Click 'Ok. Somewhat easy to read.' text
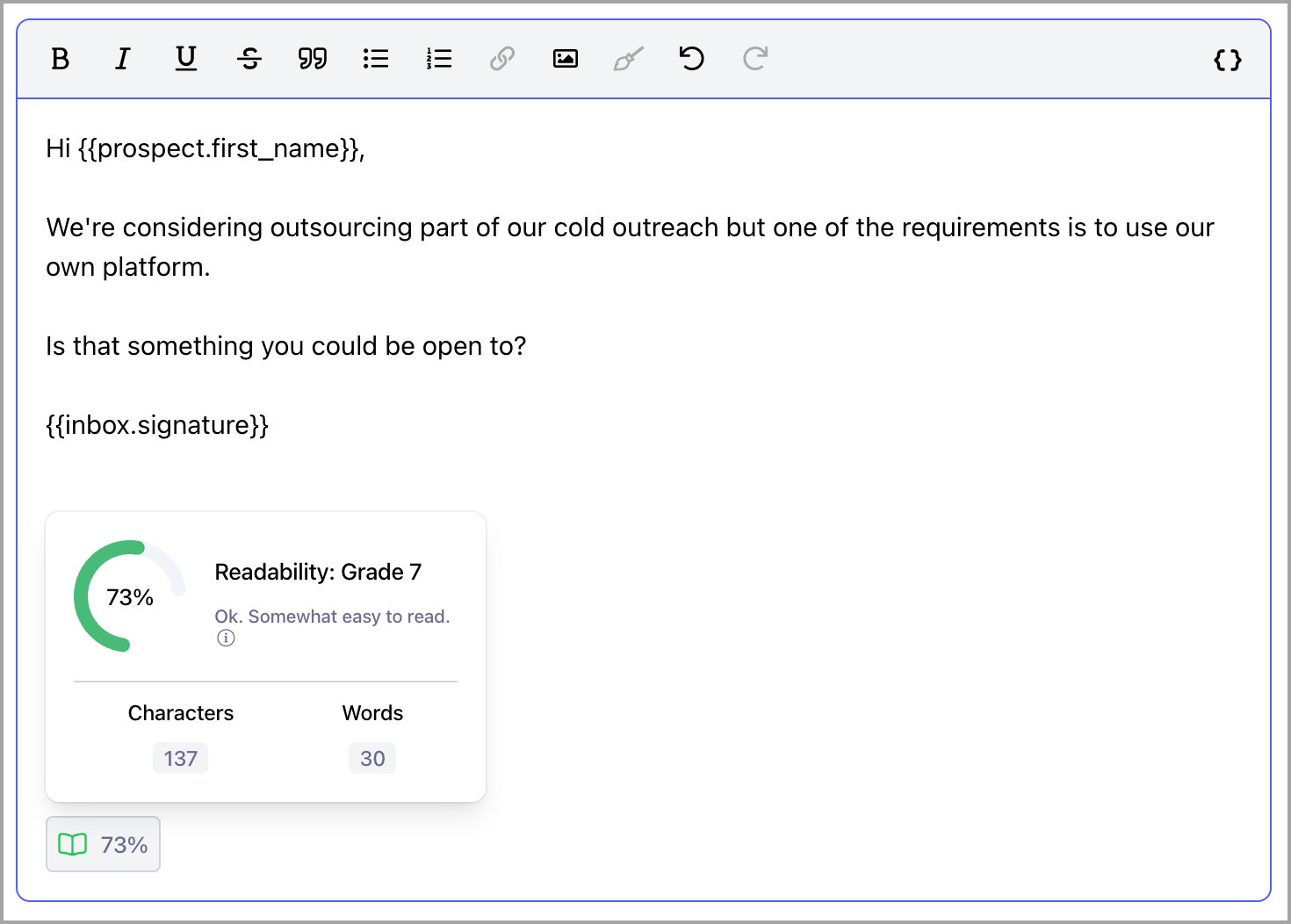This screenshot has height=924, width=1291. point(332,617)
